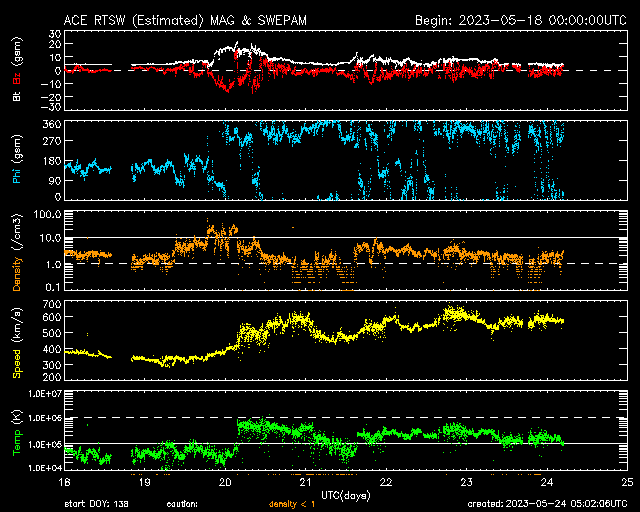The width and height of the screenshot is (640, 512).
Task: Click the '400' tick of the Speed axis
Action: [x=52, y=349]
